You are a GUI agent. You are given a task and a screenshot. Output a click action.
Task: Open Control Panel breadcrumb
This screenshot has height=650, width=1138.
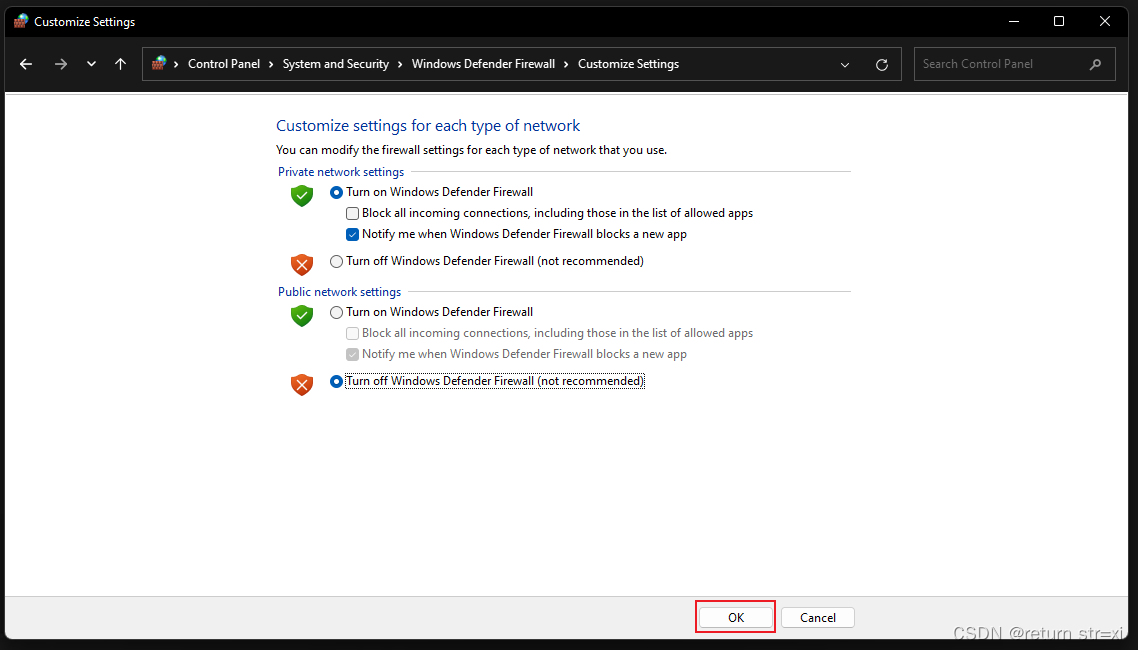point(224,64)
